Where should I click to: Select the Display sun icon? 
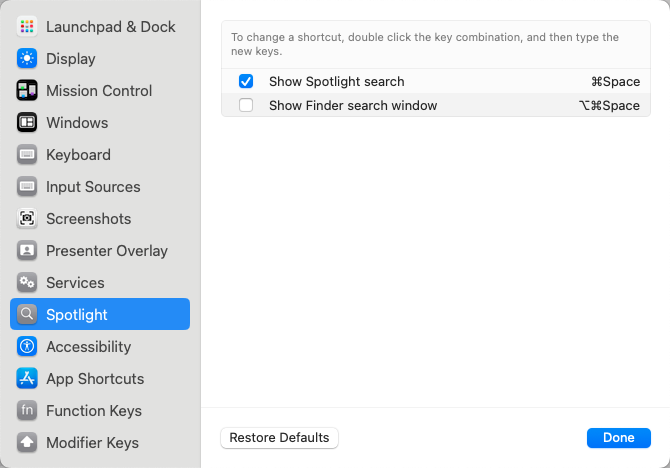(x=27, y=59)
